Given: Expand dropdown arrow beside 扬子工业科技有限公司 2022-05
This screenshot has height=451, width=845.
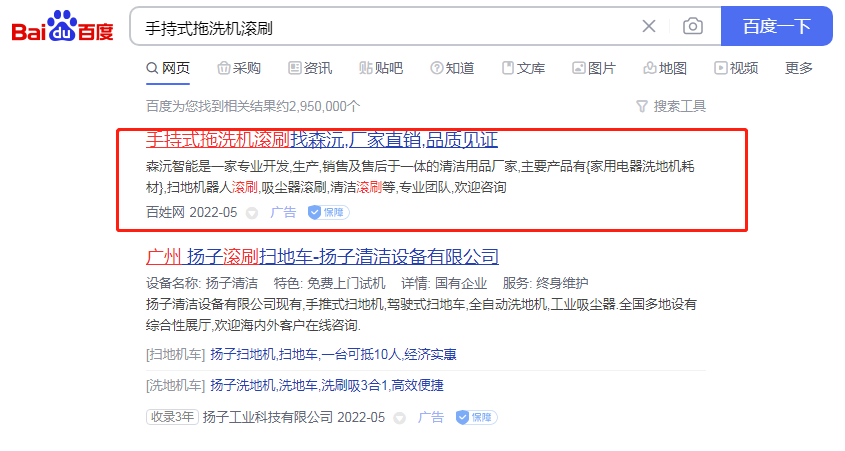Looking at the screenshot, I should pyautogui.click(x=399, y=418).
